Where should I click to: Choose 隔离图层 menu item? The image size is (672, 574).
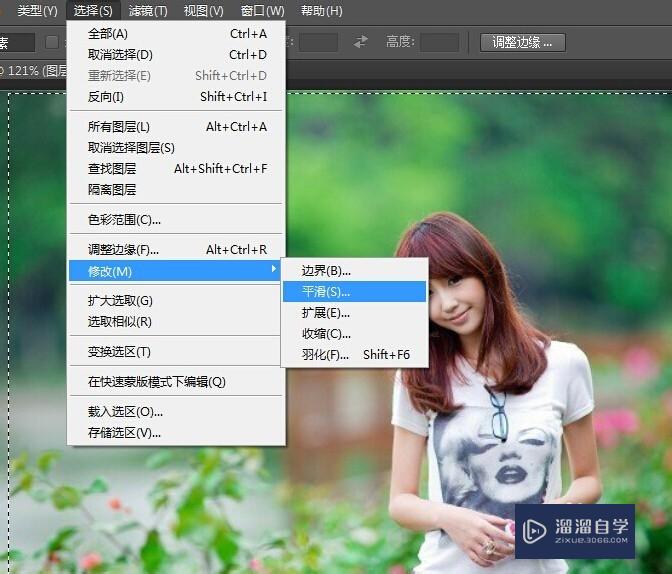click(x=176, y=189)
